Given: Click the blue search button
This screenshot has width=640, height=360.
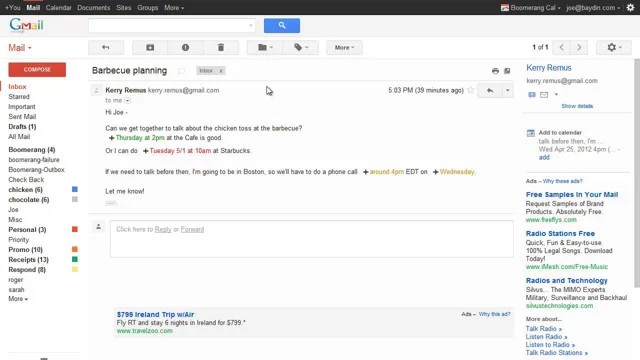Looking at the screenshot, I should (282, 26).
